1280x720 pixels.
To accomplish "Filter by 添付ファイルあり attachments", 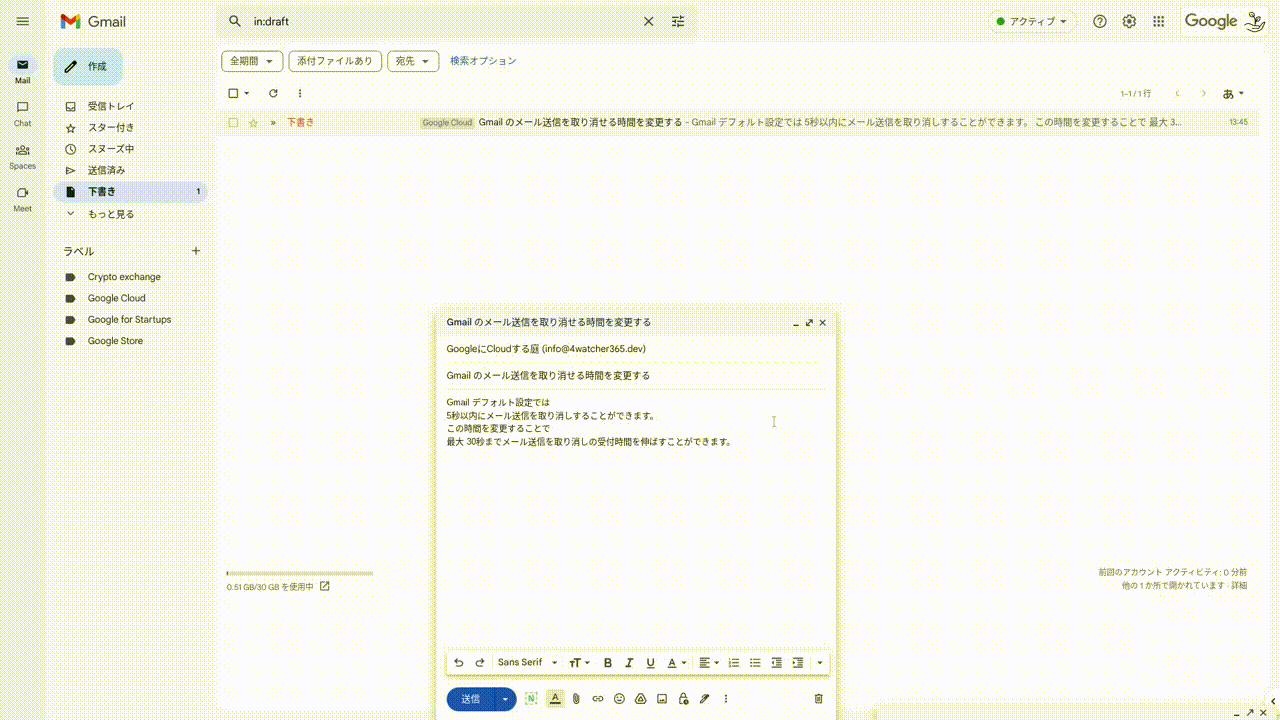I will coord(335,61).
